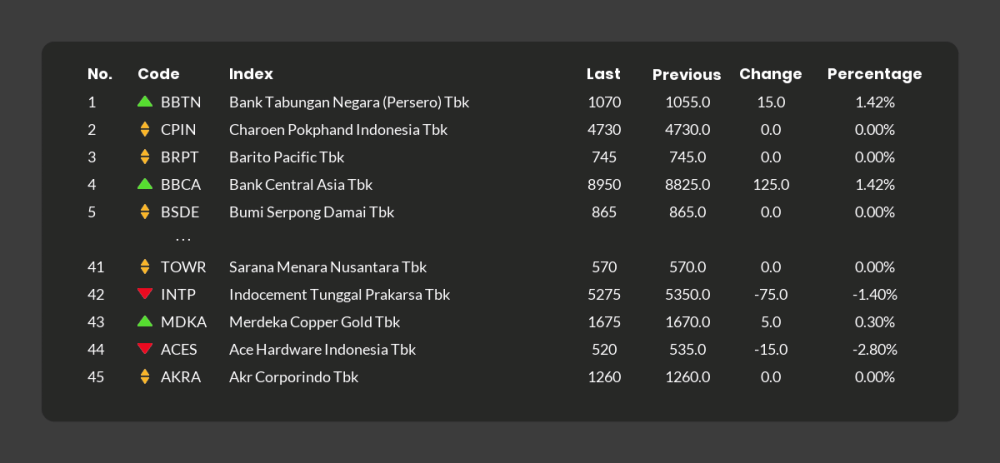Click the green up arrow next to MDKA
Screen dimensions: 1000x463
tap(145, 322)
